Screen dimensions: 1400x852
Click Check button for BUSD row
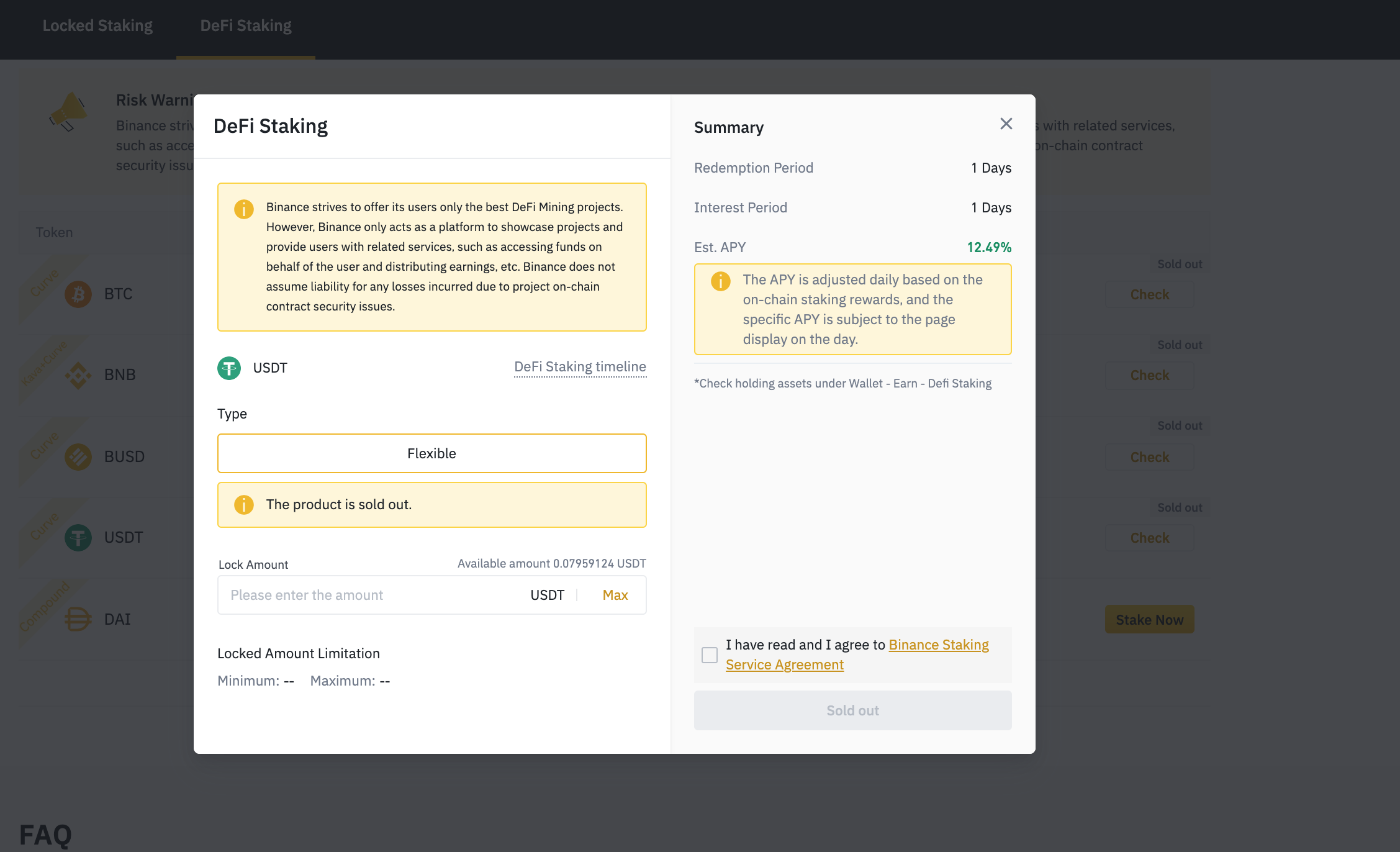[1150, 457]
